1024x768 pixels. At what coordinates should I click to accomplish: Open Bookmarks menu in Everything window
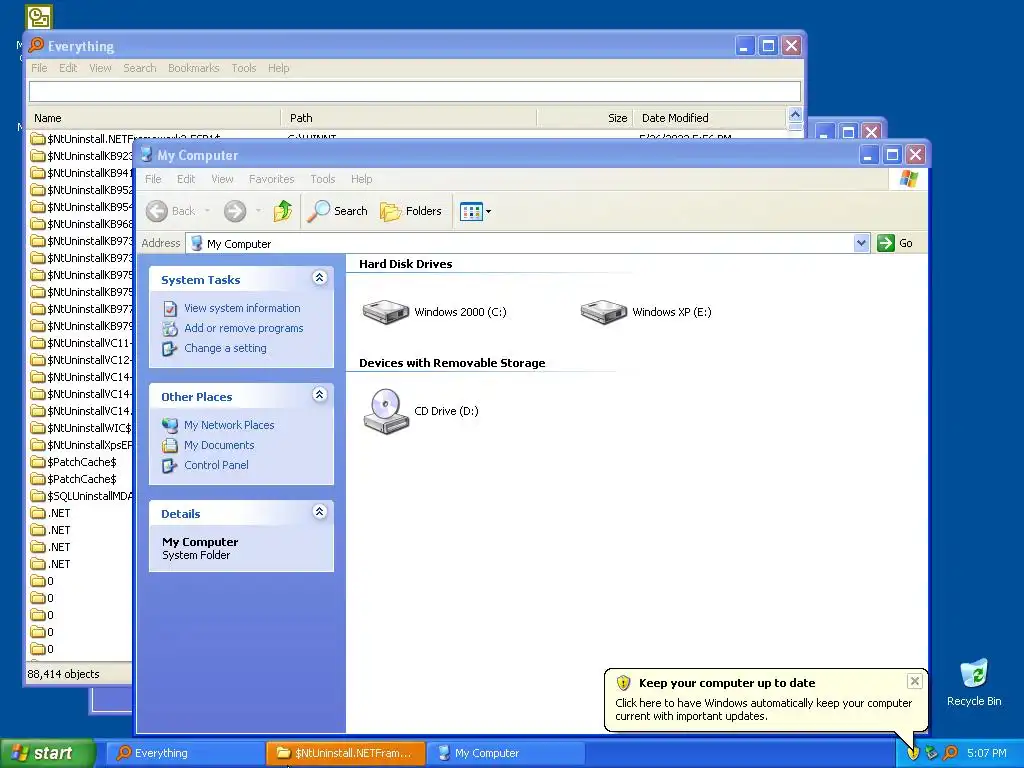(x=193, y=68)
